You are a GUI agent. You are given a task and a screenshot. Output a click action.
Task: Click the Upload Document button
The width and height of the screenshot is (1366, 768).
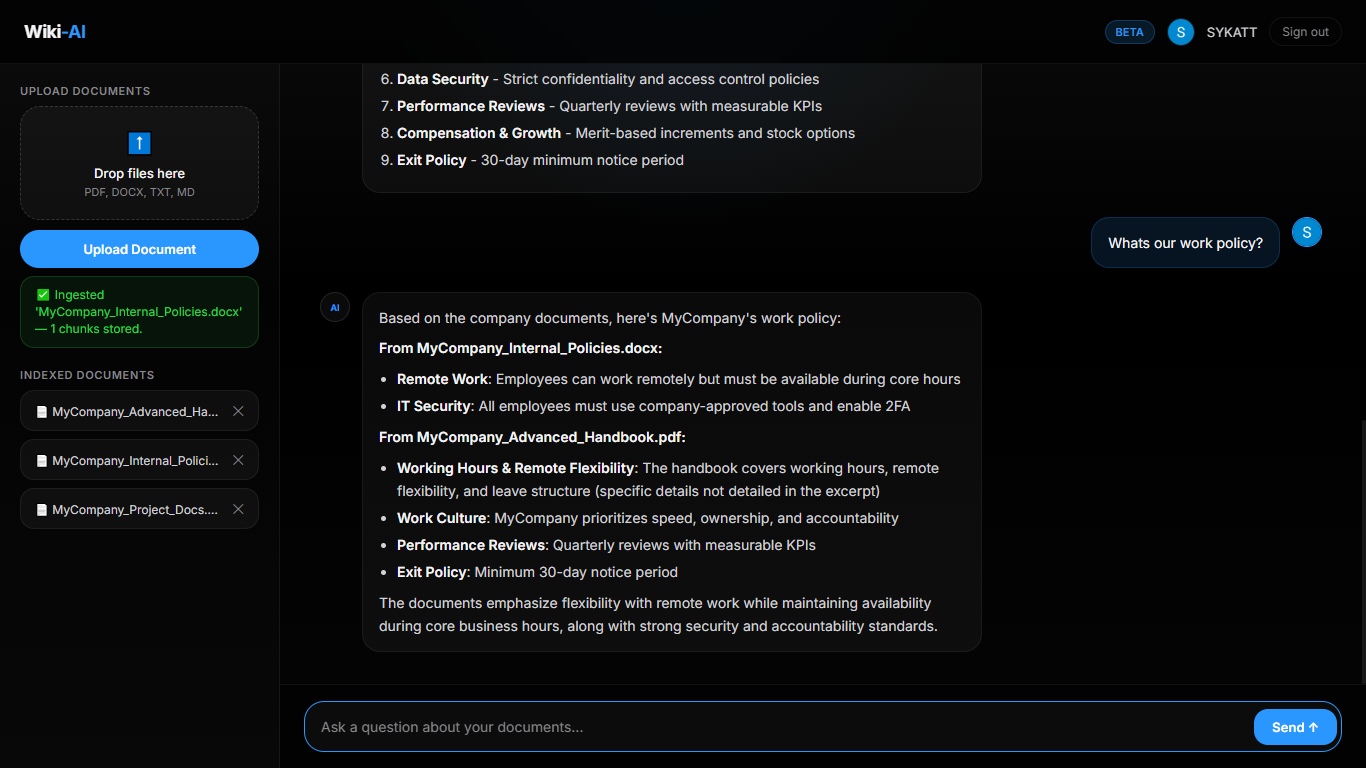click(139, 249)
